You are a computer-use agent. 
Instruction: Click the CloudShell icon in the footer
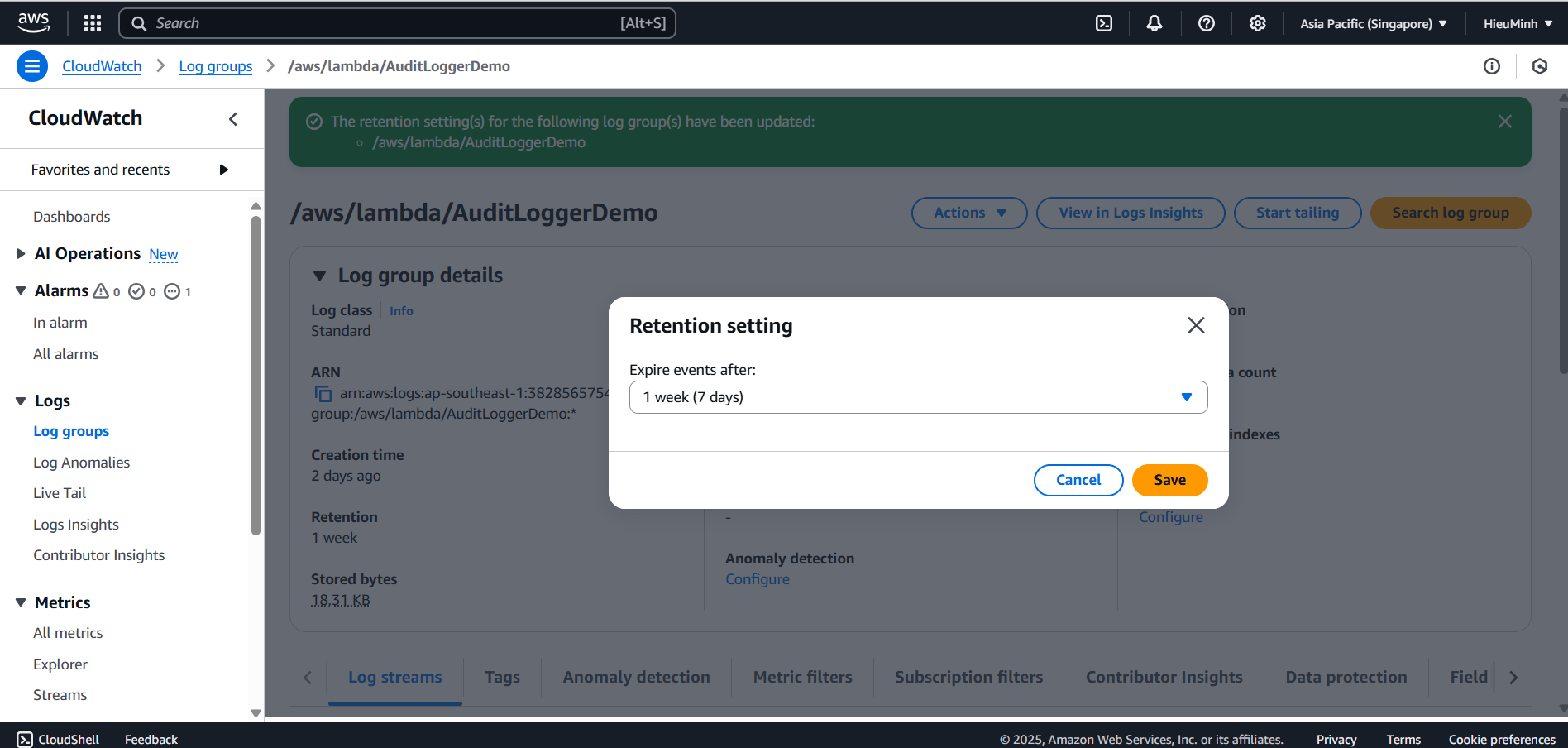click(x=25, y=739)
